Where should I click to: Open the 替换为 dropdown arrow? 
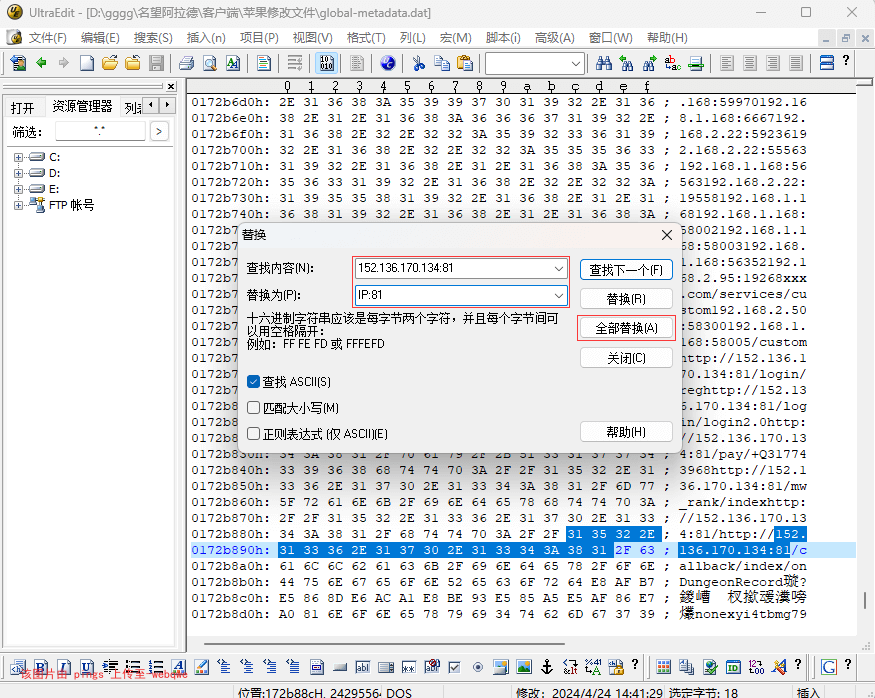coord(558,295)
